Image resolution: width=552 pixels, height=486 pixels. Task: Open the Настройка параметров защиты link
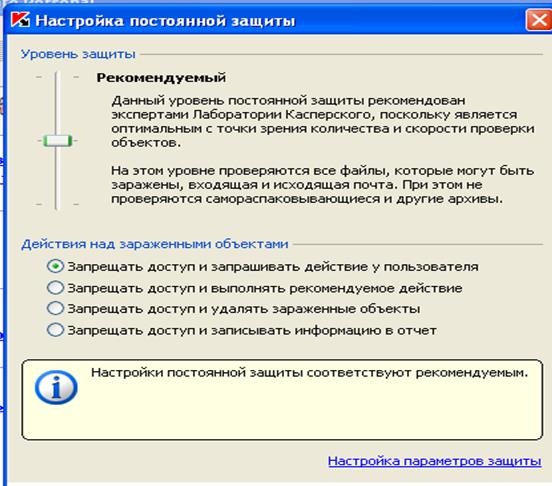[x=434, y=461]
